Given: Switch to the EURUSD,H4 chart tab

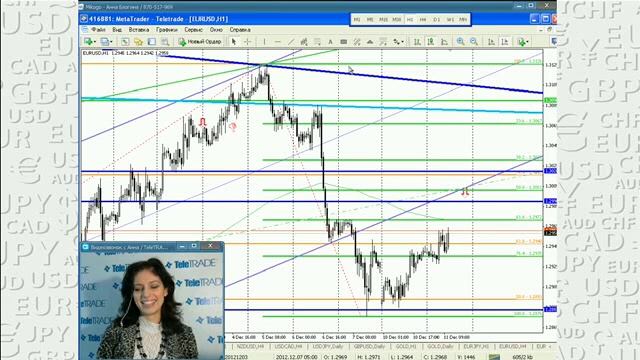Looking at the screenshot, I should [513, 347].
